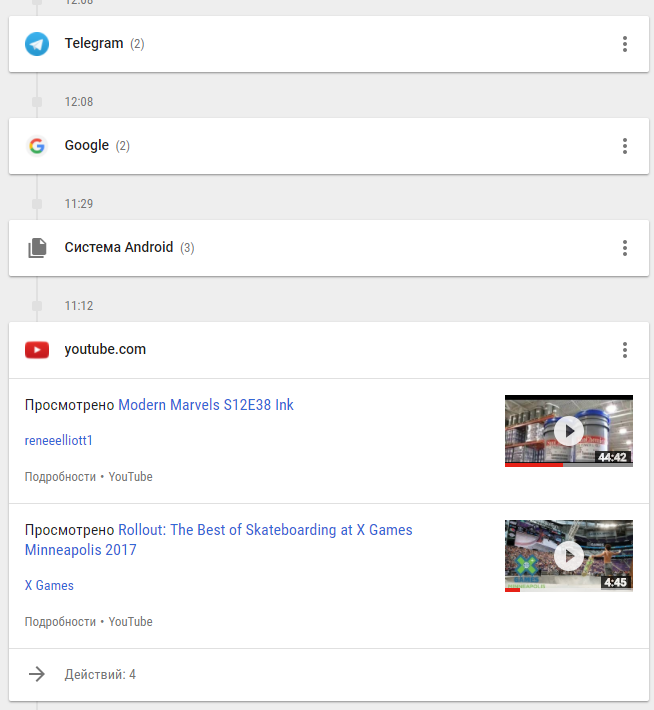Image resolution: width=654 pixels, height=710 pixels.
Task: Open Rollout: The Best of Skateboarding link
Action: click(218, 540)
